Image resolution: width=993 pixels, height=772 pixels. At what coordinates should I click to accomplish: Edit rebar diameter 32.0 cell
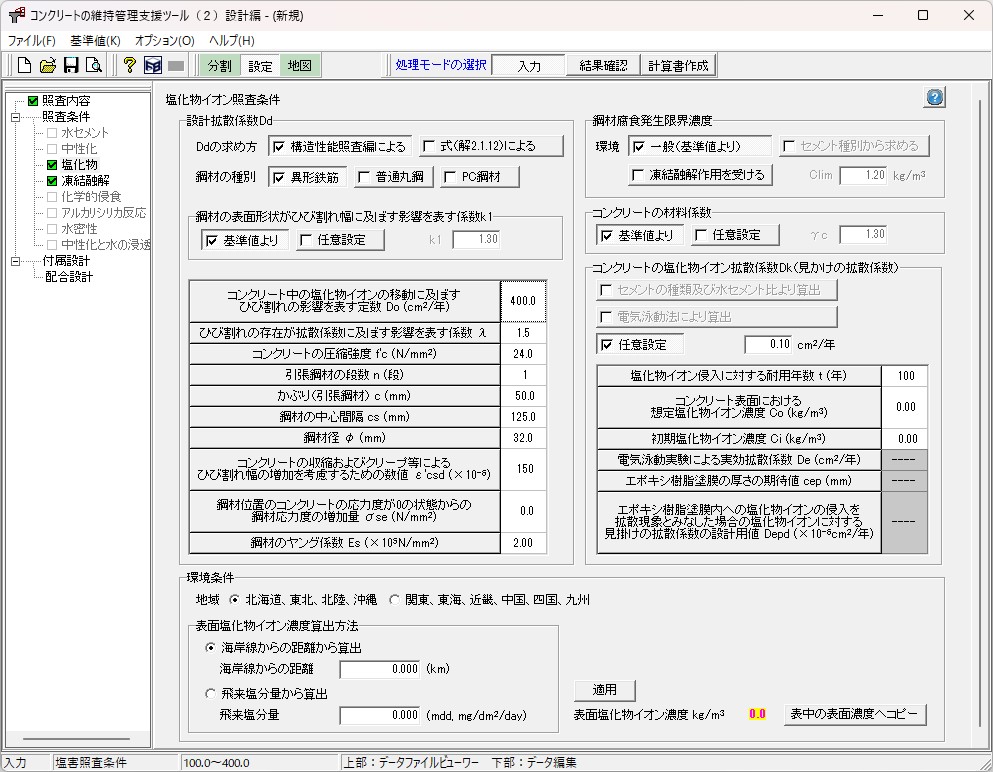(523, 438)
